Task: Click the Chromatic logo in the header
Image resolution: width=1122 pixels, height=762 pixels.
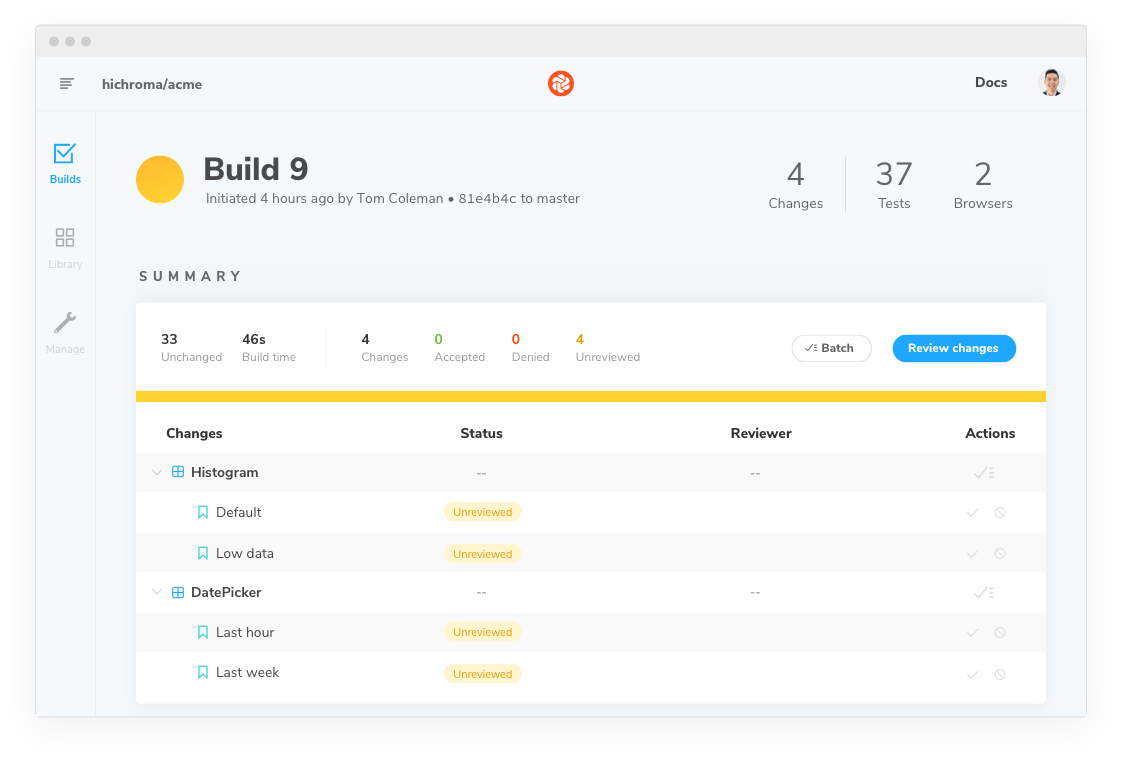Action: [561, 84]
